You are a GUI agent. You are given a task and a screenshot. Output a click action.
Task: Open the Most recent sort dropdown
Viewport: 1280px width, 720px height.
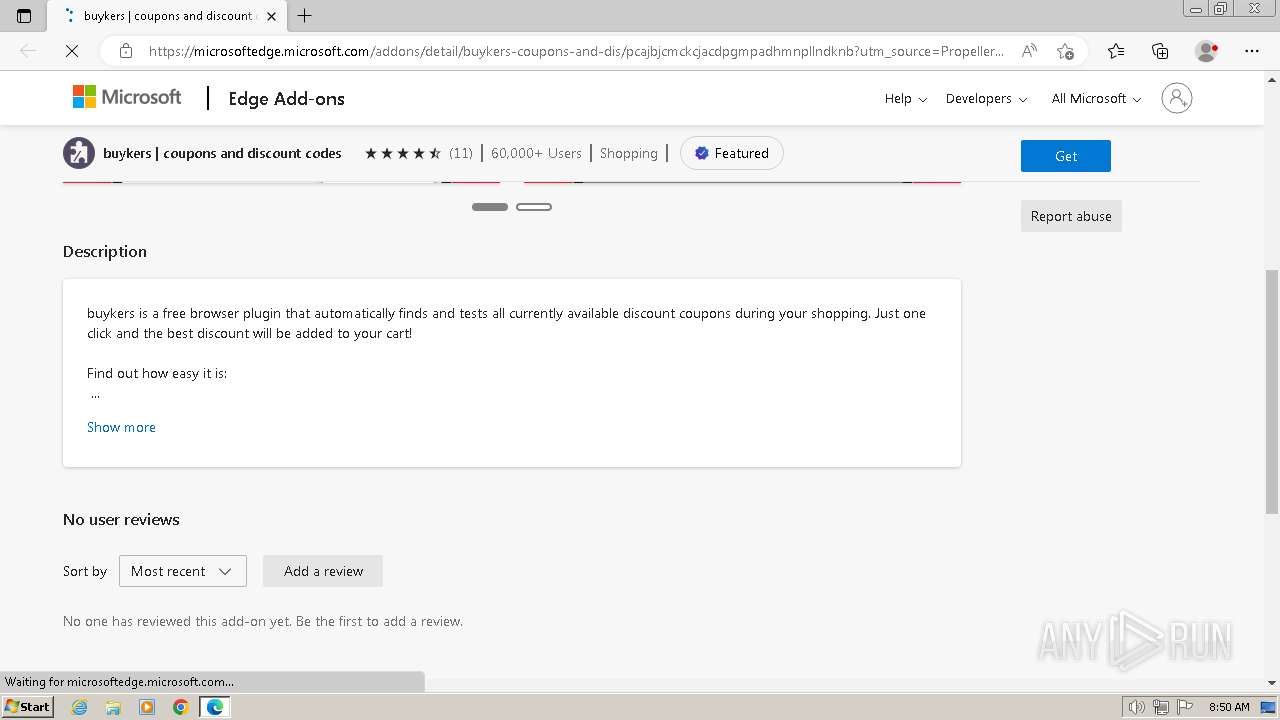click(x=183, y=571)
